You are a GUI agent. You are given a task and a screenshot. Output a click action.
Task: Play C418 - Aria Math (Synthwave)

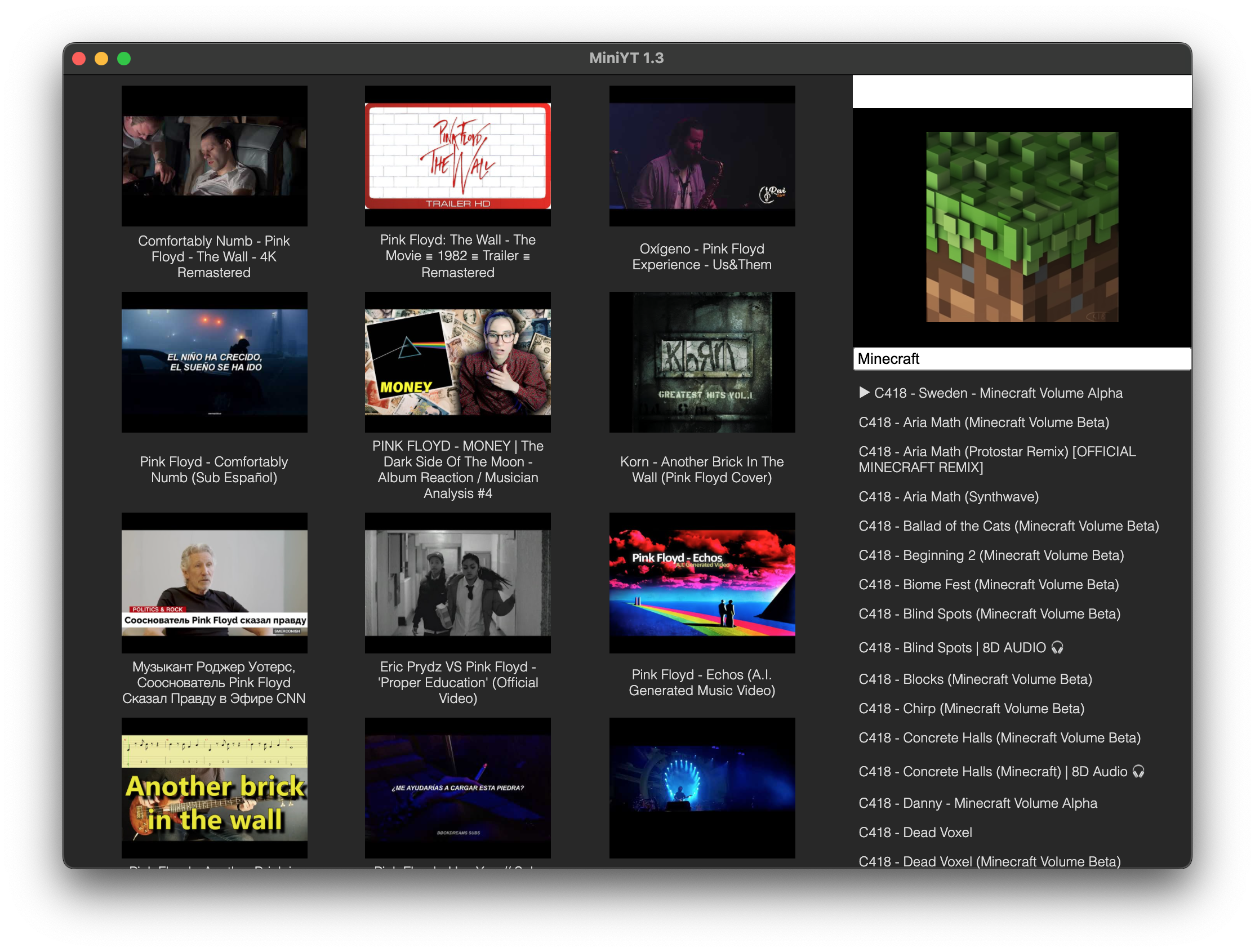click(x=949, y=496)
